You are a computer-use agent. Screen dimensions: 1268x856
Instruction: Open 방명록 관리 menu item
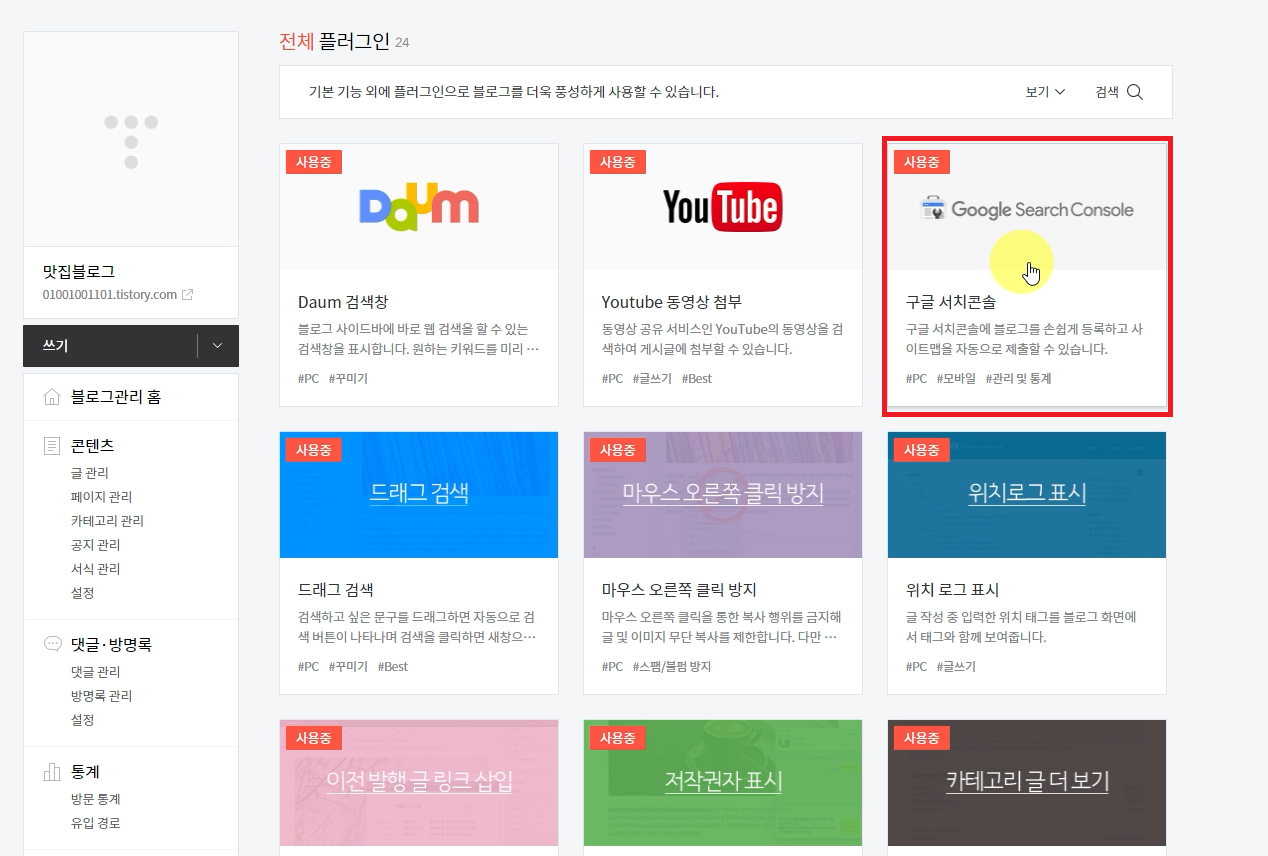click(102, 696)
